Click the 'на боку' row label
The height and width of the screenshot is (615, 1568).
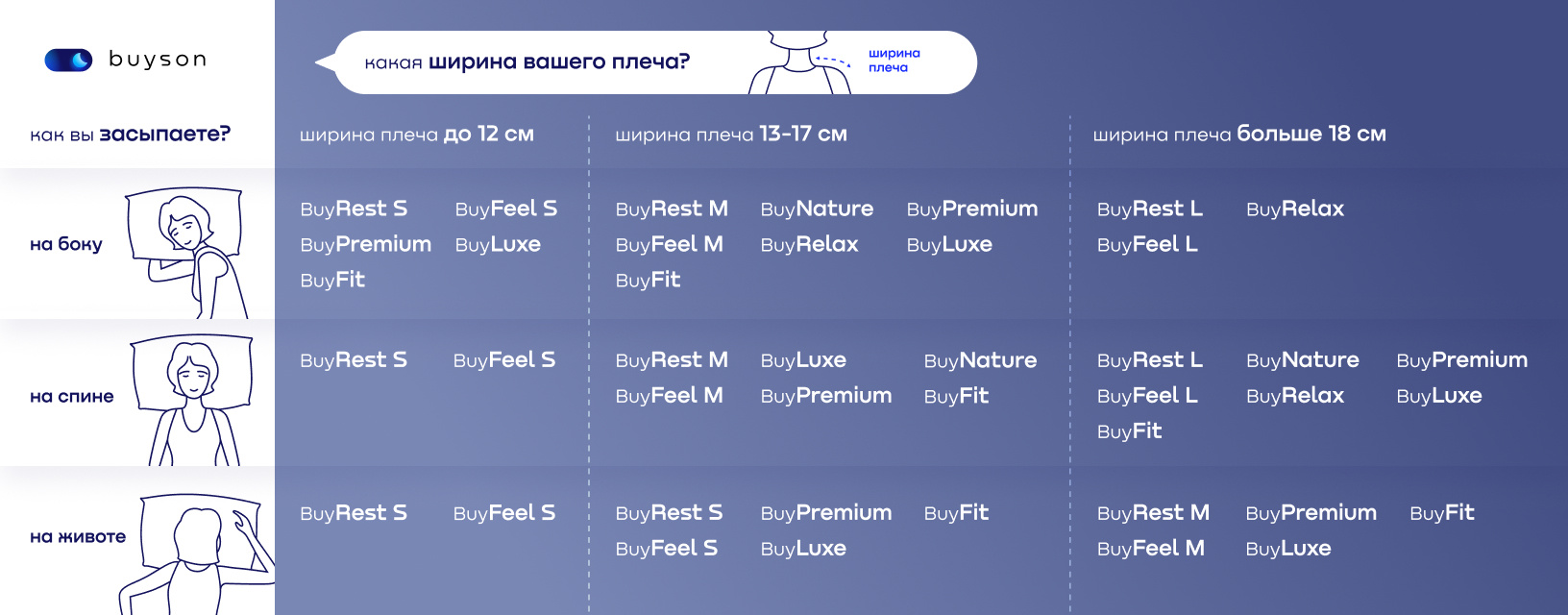click(x=66, y=244)
